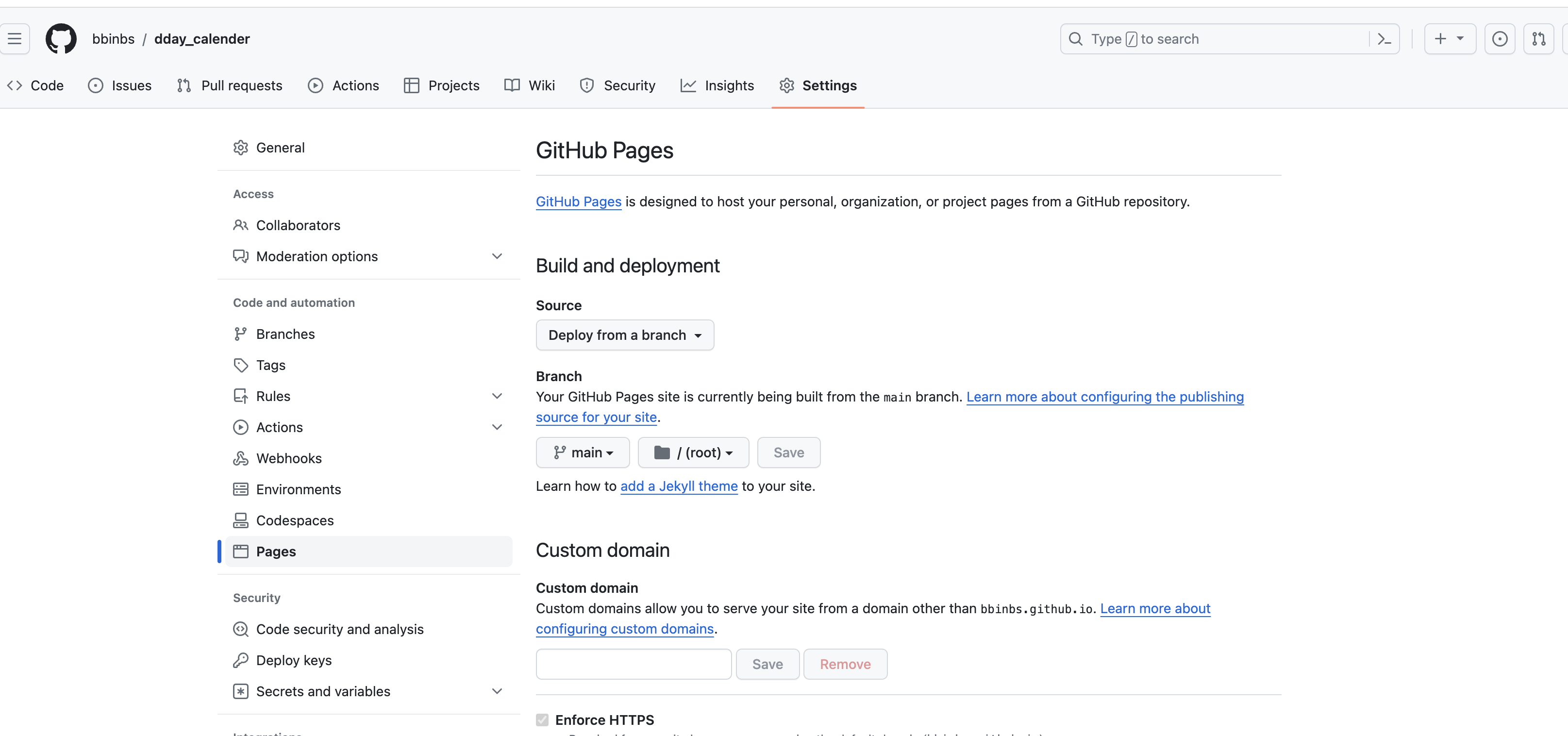
Task: Open Environments settings page
Action: click(368, 489)
